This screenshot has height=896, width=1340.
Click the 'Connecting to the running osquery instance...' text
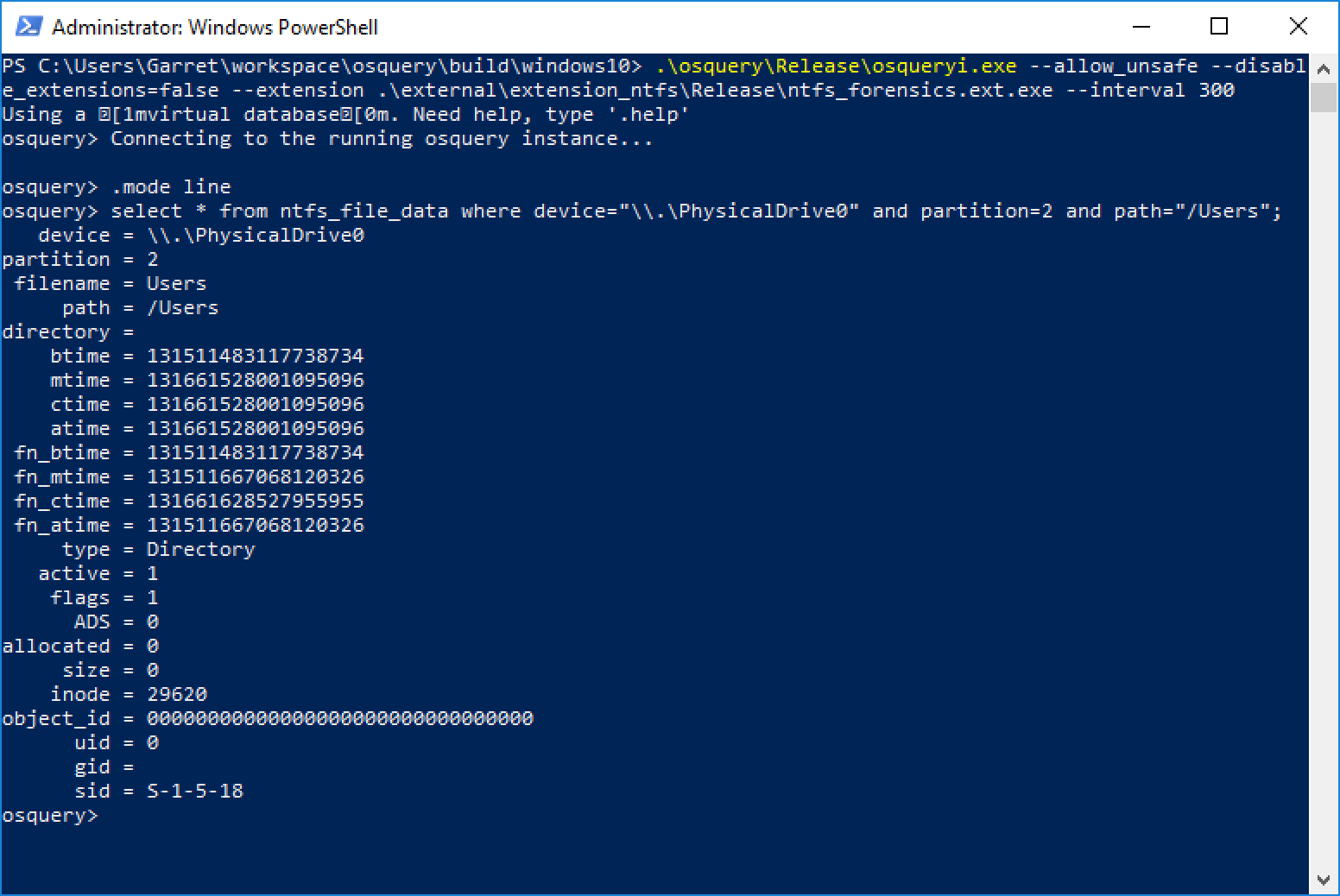coord(382,139)
